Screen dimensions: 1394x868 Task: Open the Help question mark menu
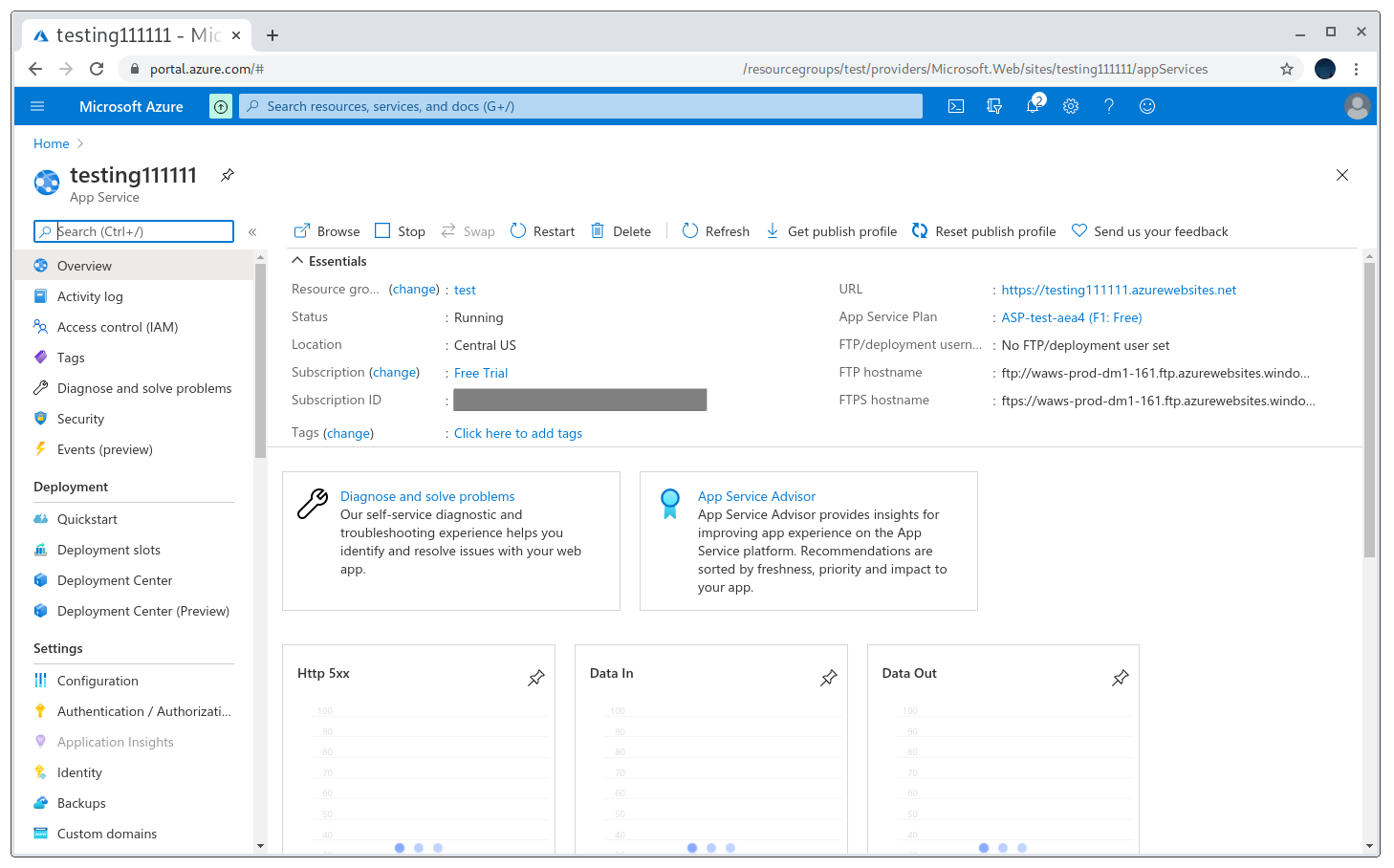(1109, 106)
